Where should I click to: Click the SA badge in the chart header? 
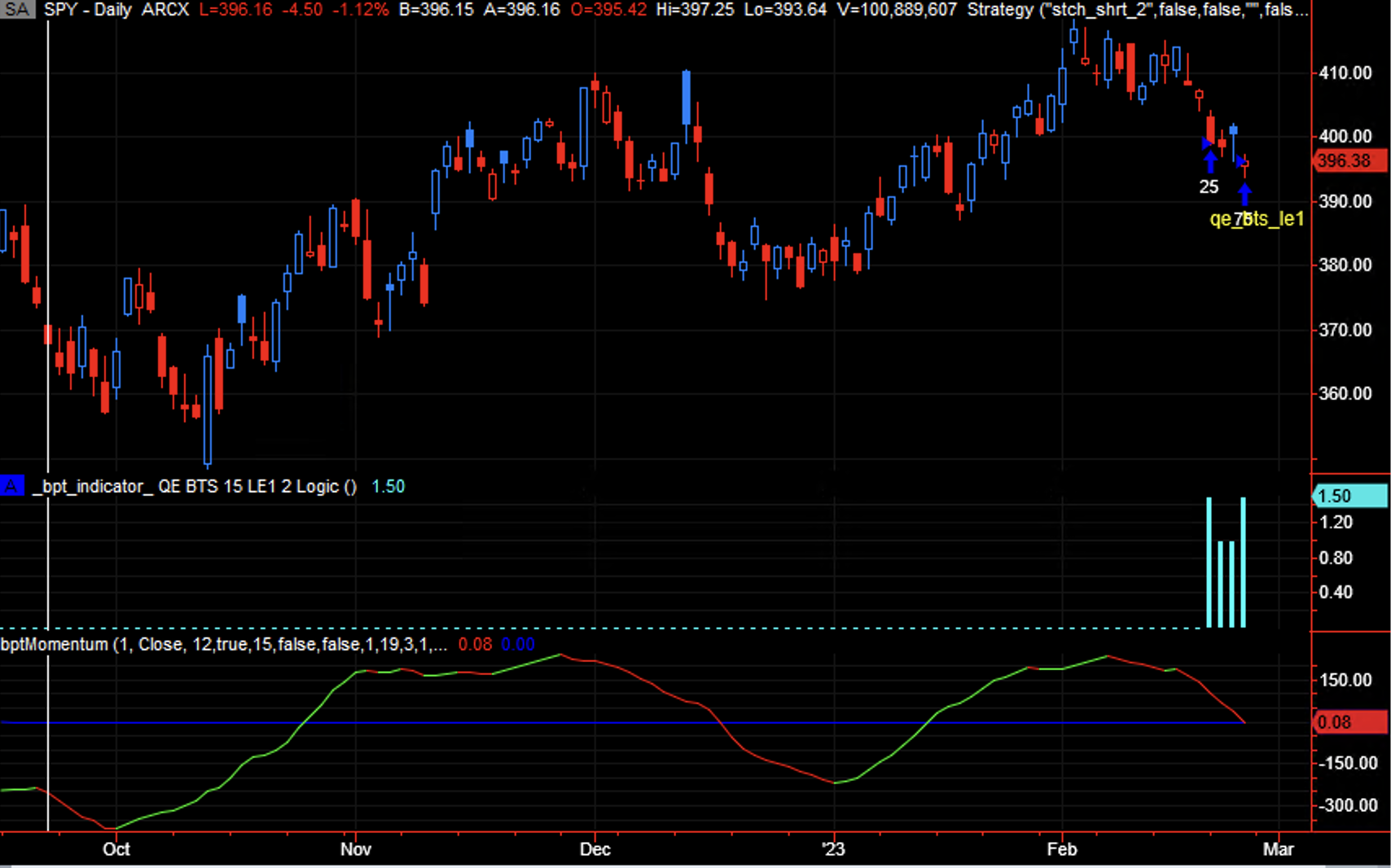(17, 10)
